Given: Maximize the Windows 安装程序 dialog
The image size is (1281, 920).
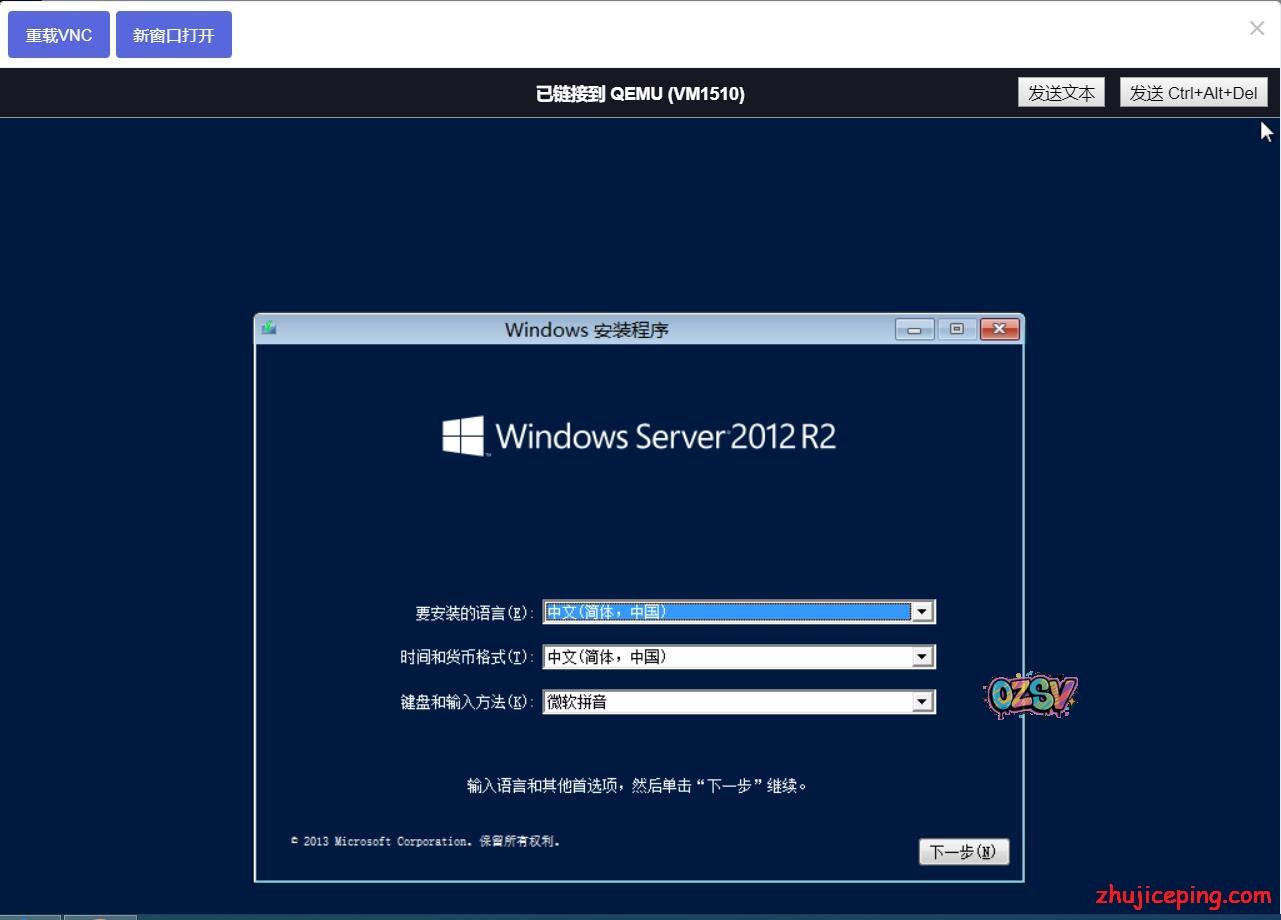Looking at the screenshot, I should (x=957, y=329).
